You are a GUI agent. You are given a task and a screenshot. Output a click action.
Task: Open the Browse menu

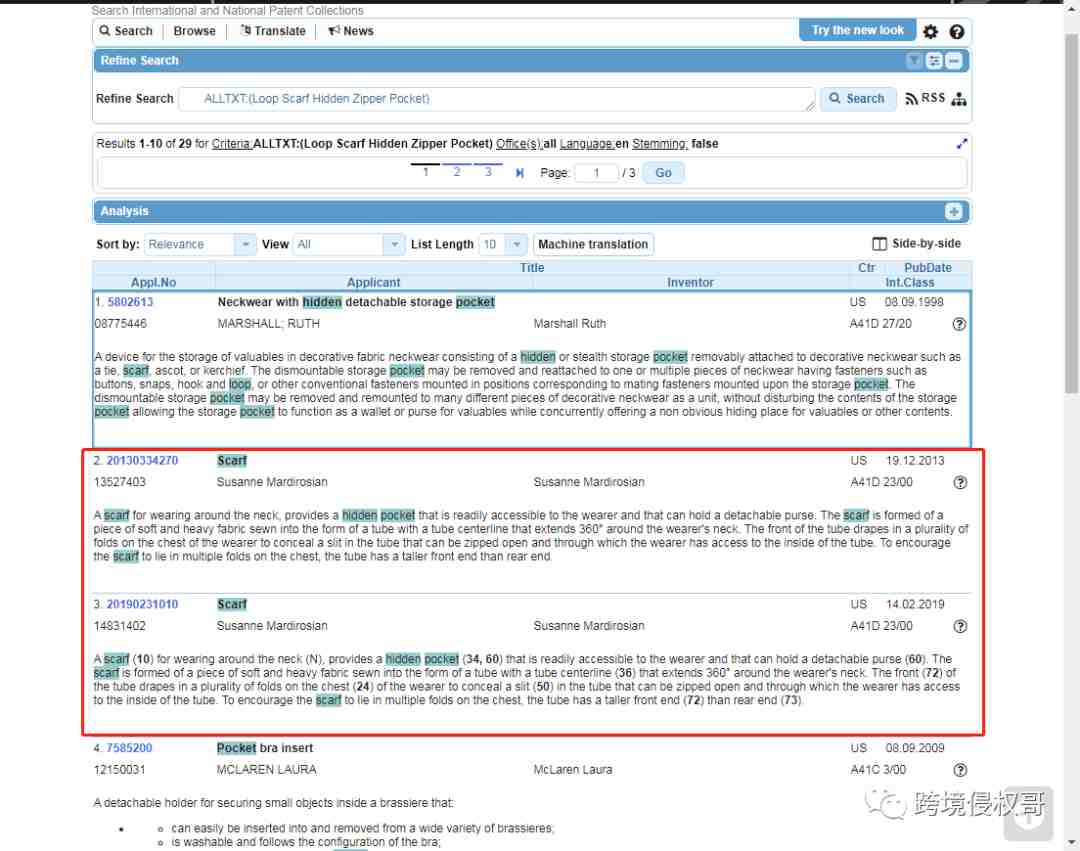194,31
